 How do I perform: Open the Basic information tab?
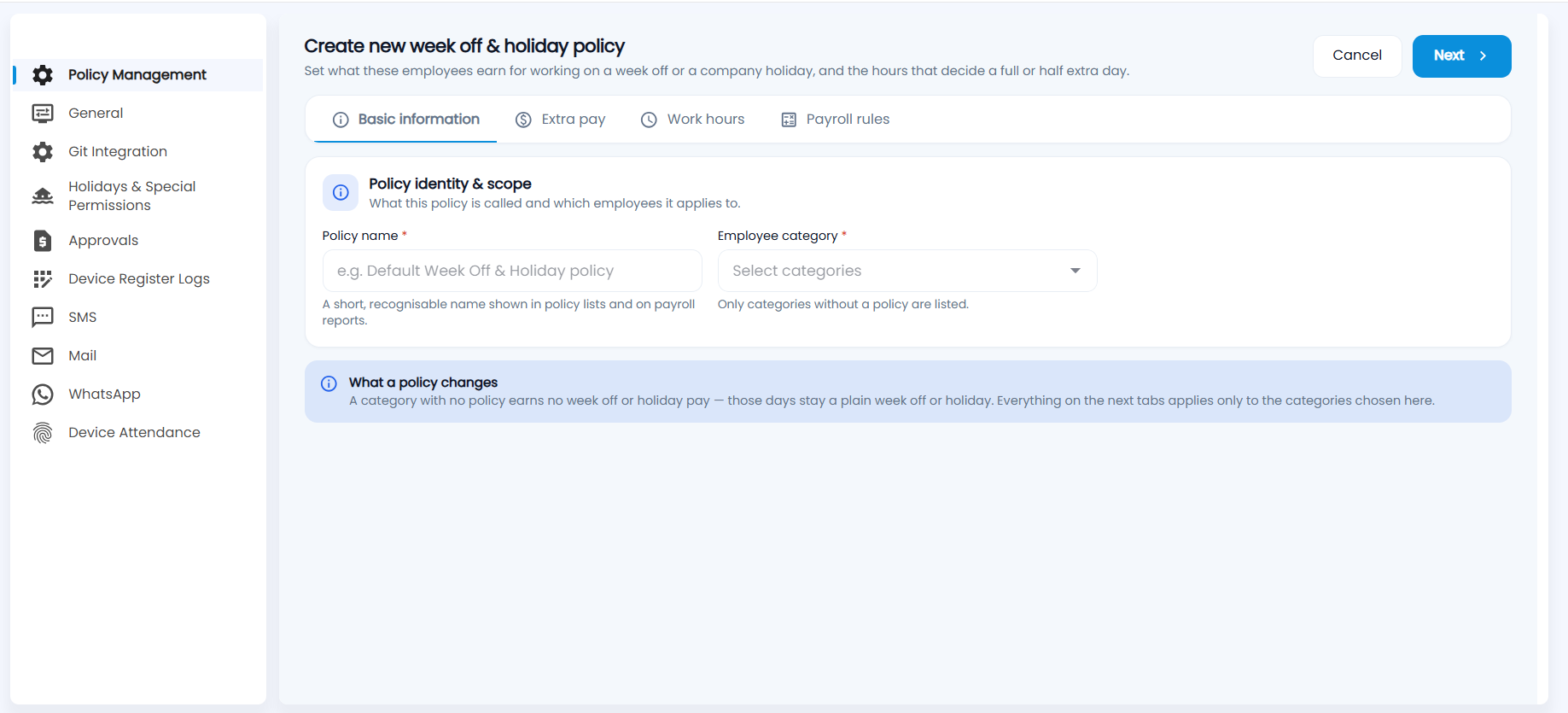click(x=406, y=120)
